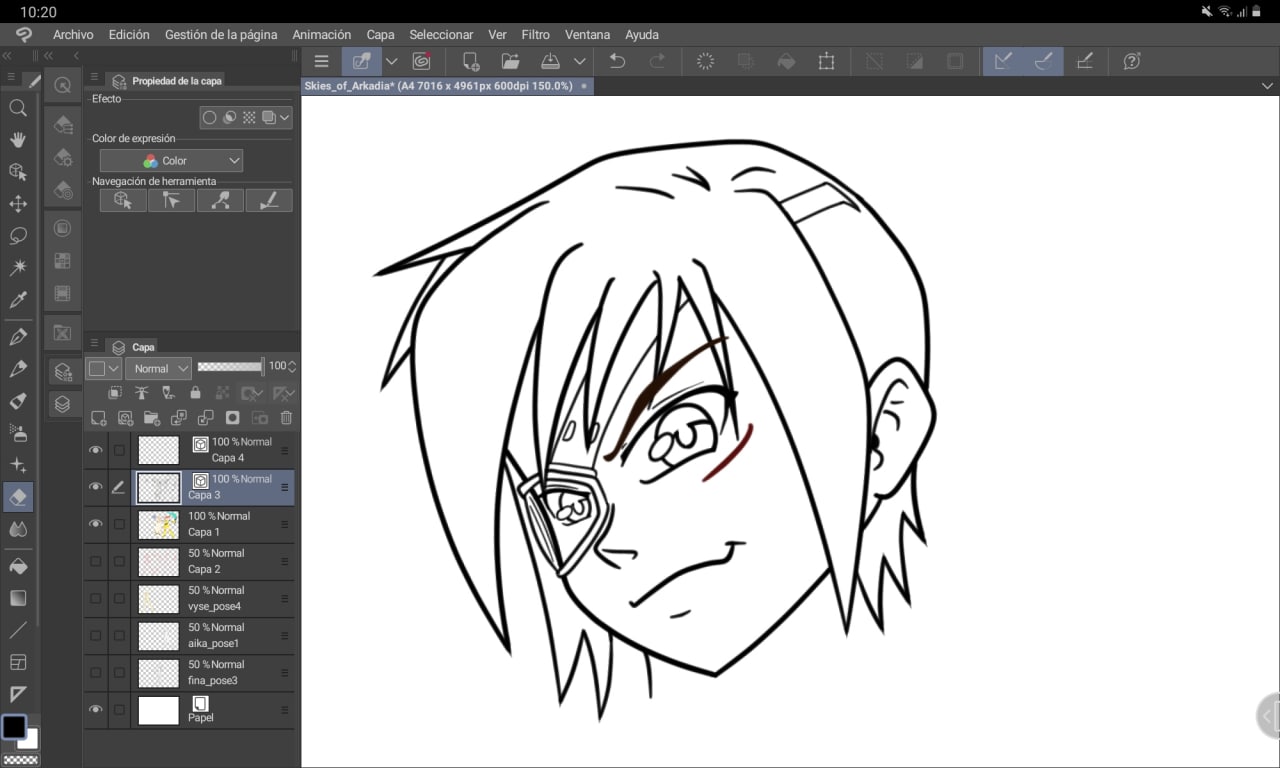Select the Airbrush tool
Image resolution: width=1280 pixels, height=768 pixels.
(x=18, y=433)
